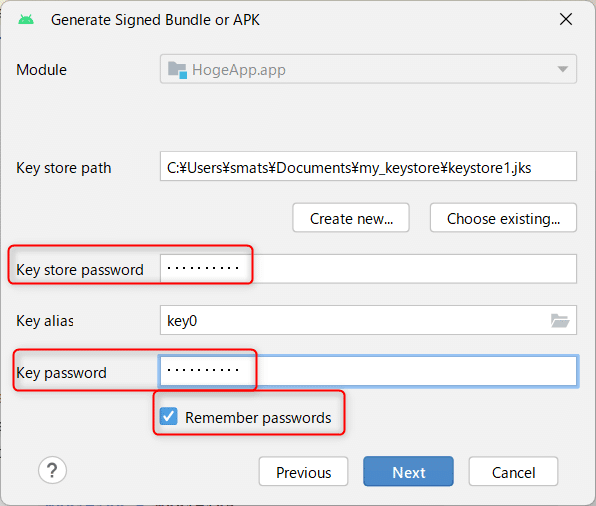596x506 pixels.
Task: Click Create new... keystore button
Action: [351, 218]
